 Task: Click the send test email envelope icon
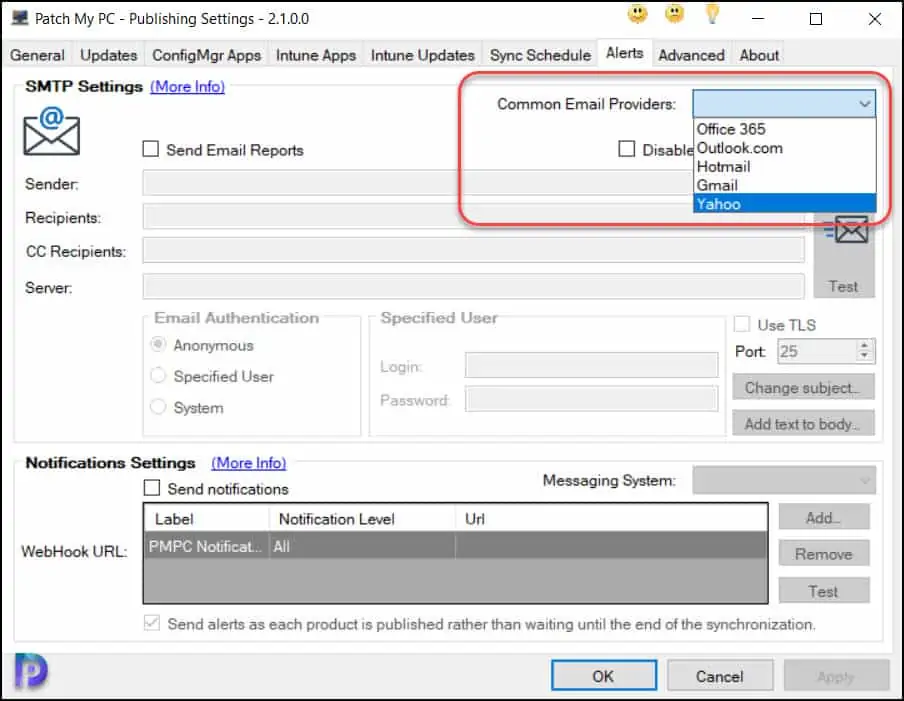[846, 231]
